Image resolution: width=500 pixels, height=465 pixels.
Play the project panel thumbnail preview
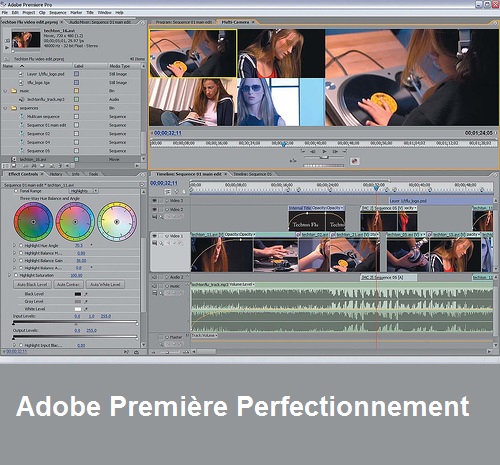pos(7,48)
